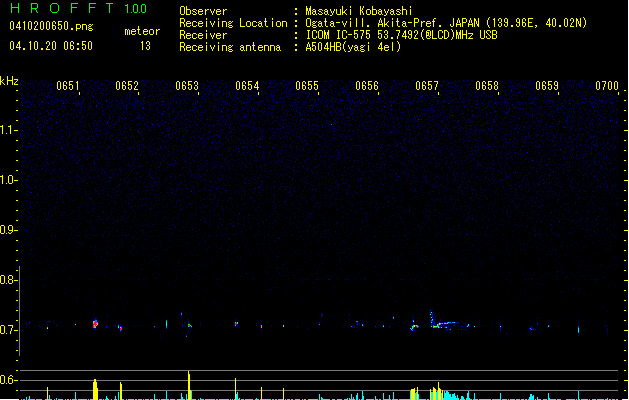Click the 0654 time marker

click(247, 86)
